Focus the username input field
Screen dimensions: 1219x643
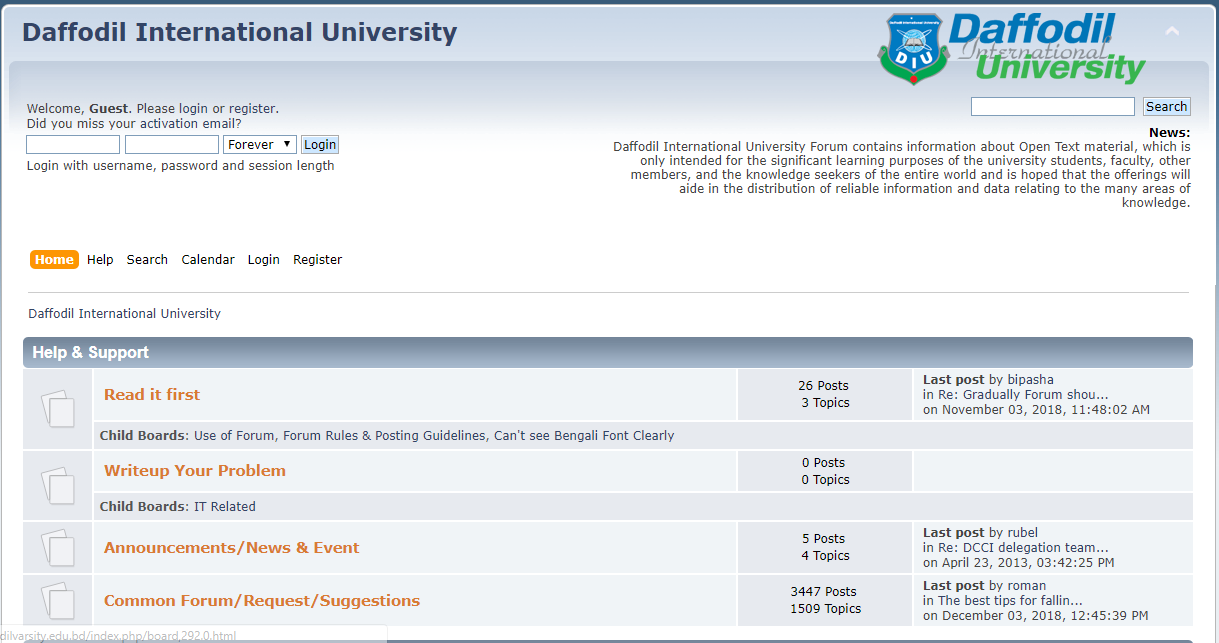[x=73, y=144]
